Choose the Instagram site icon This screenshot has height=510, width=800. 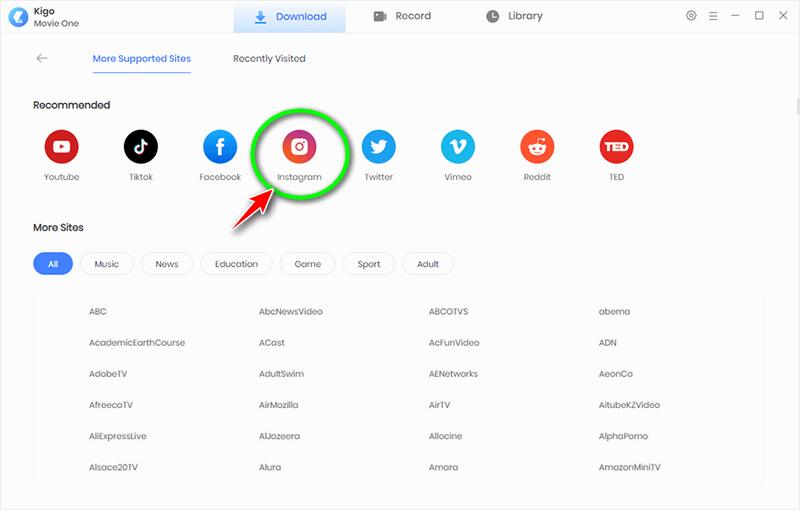299,147
